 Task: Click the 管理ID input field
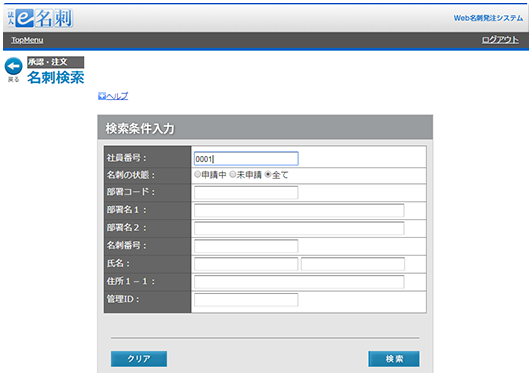coord(246,300)
